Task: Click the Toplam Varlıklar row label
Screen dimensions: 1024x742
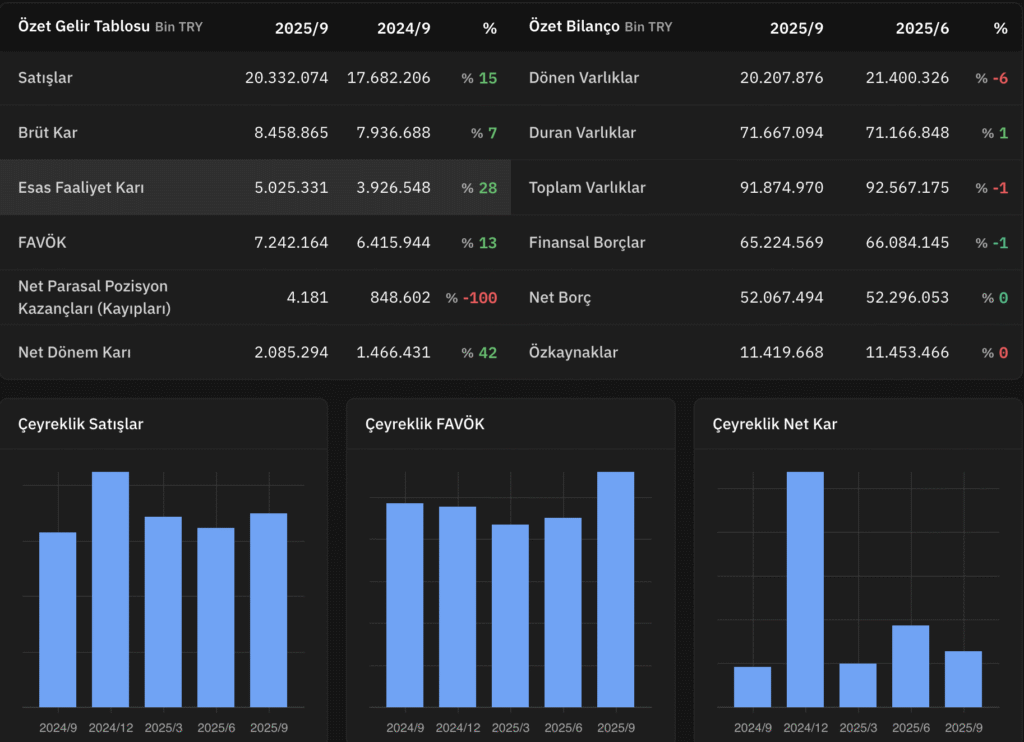Action: click(x=587, y=188)
